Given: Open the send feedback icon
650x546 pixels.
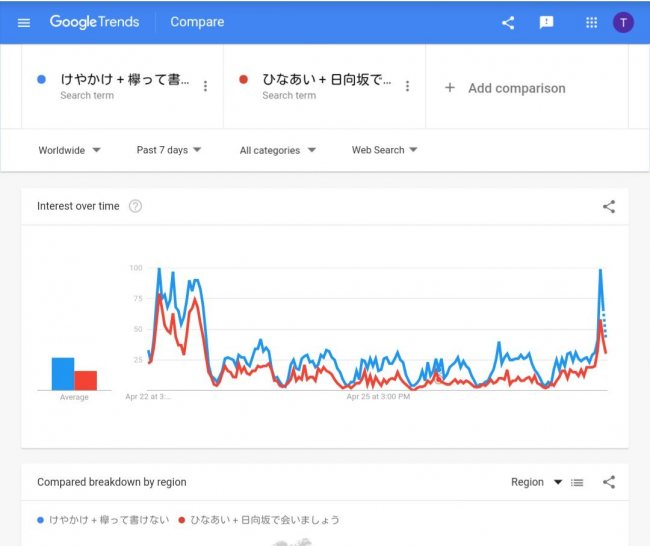Looking at the screenshot, I should 546,22.
